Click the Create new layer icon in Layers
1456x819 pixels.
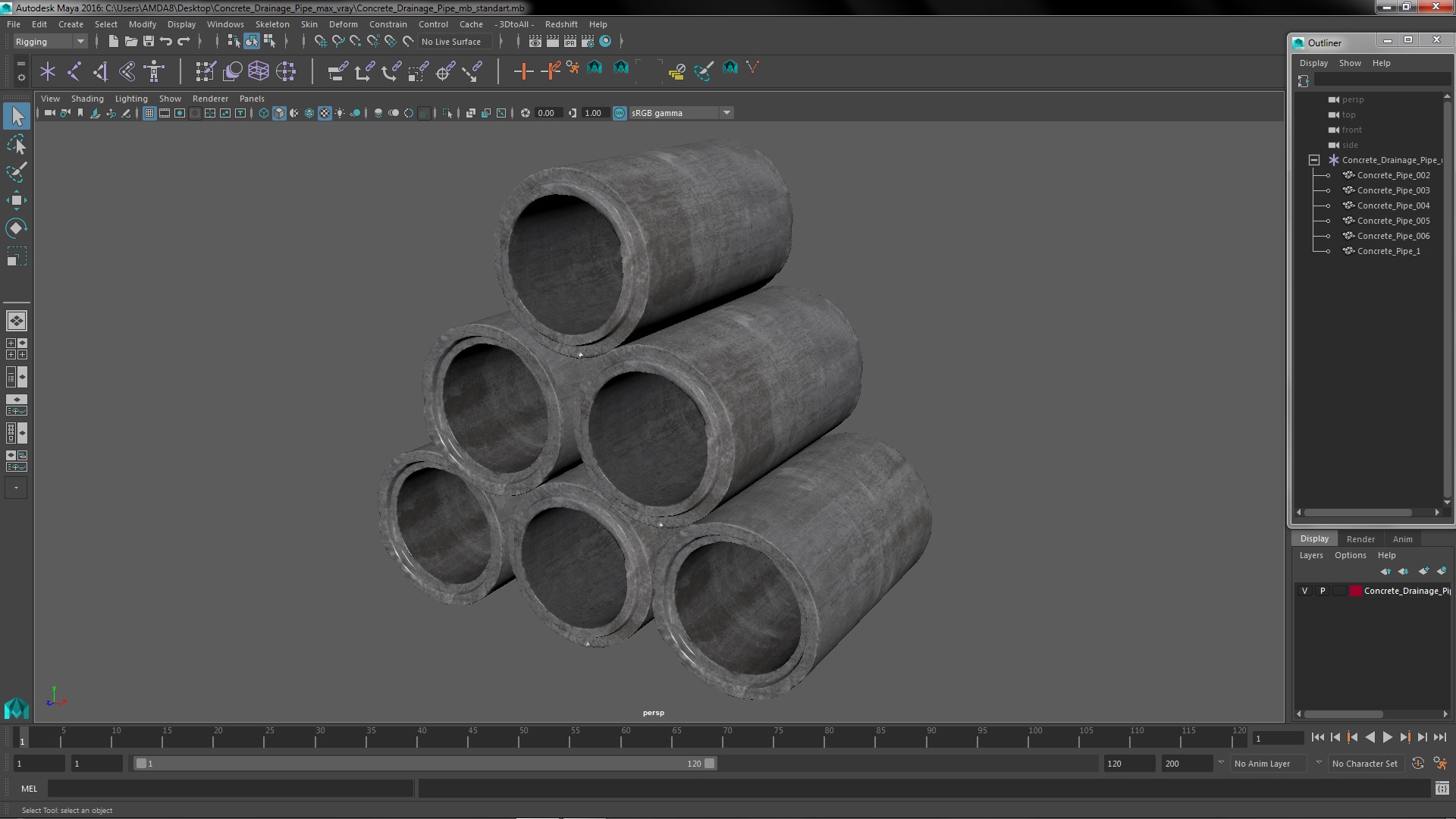1423,571
